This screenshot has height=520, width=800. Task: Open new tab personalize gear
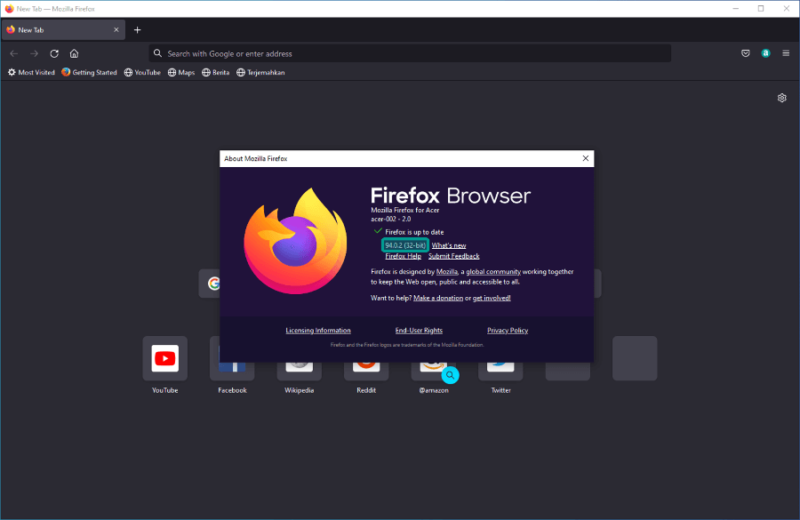pyautogui.click(x=782, y=98)
